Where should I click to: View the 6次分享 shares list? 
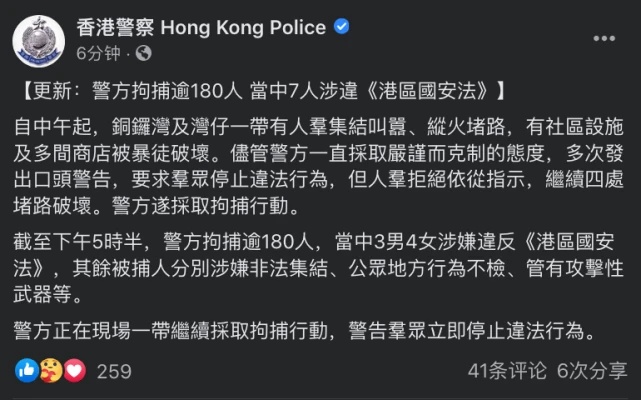[x=592, y=371]
